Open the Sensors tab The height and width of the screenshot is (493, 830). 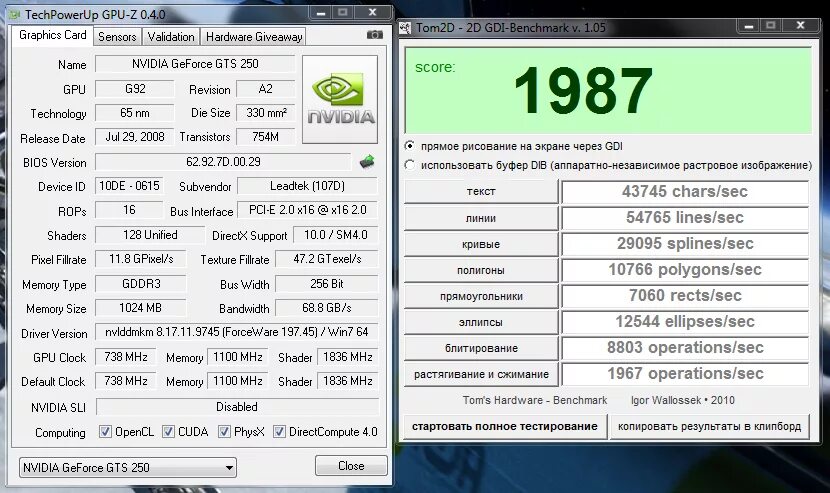117,37
